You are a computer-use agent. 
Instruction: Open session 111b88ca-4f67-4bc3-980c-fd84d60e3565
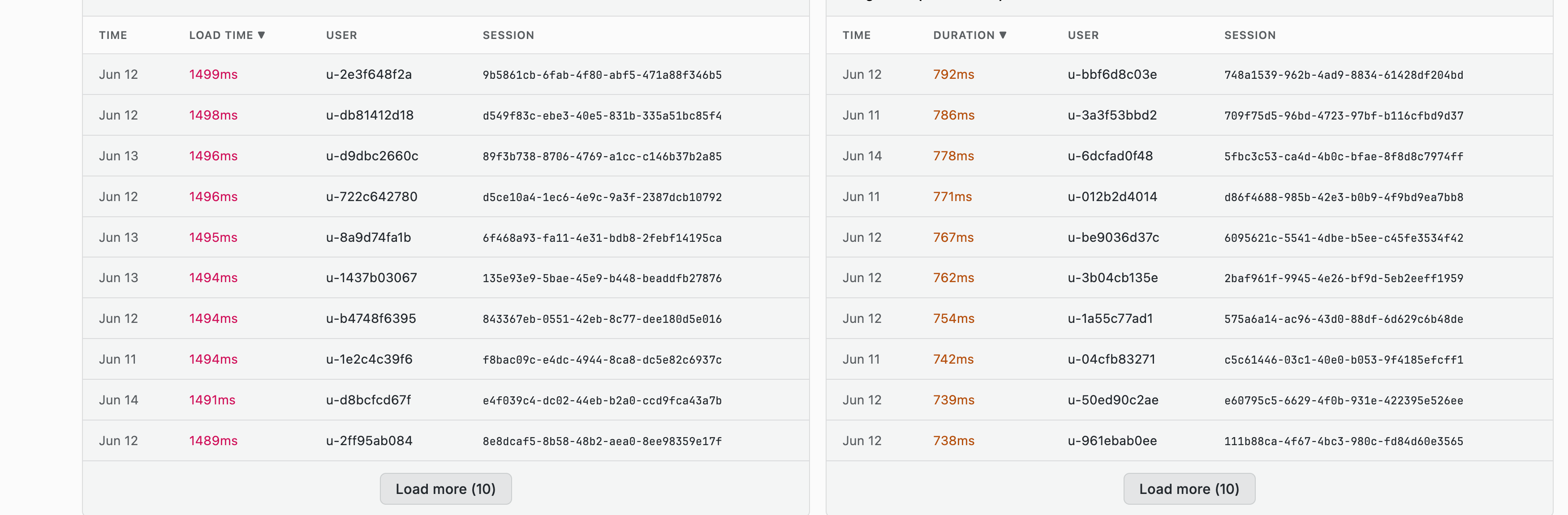(1344, 442)
